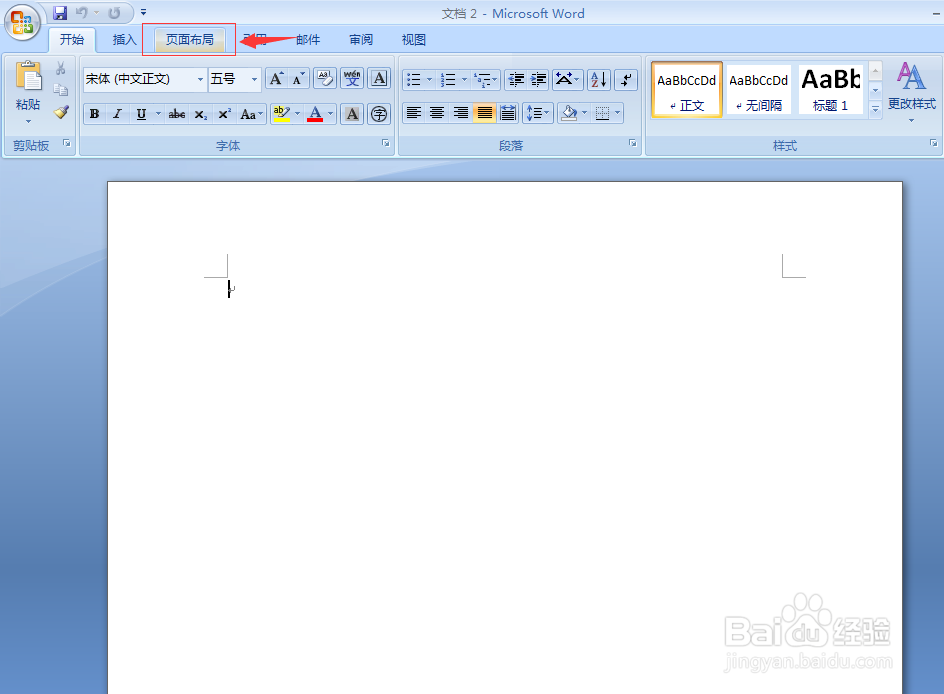Image resolution: width=944 pixels, height=694 pixels.
Task: Justify the text
Action: pos(485,113)
